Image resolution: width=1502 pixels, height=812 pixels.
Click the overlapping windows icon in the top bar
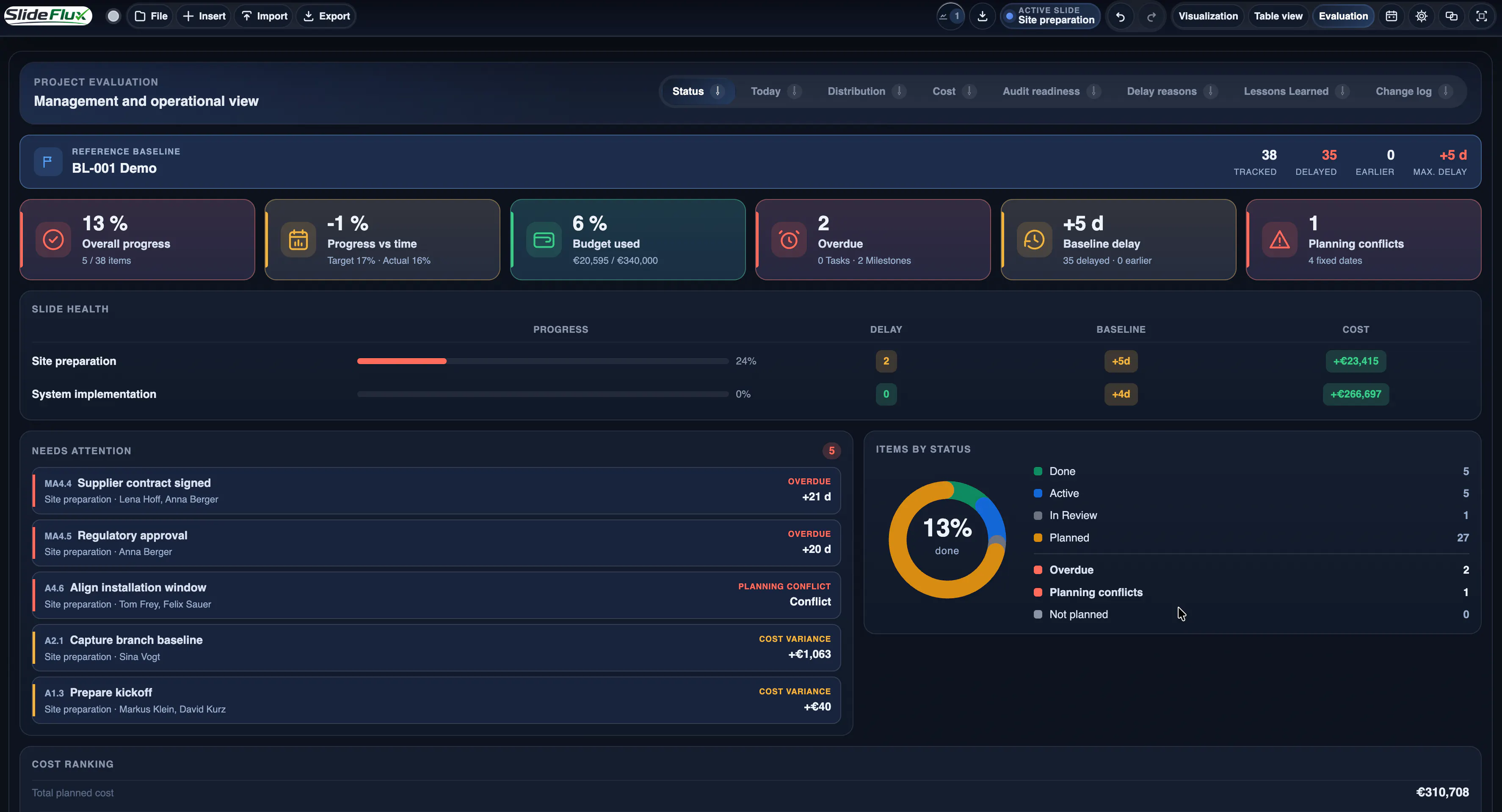click(1451, 17)
